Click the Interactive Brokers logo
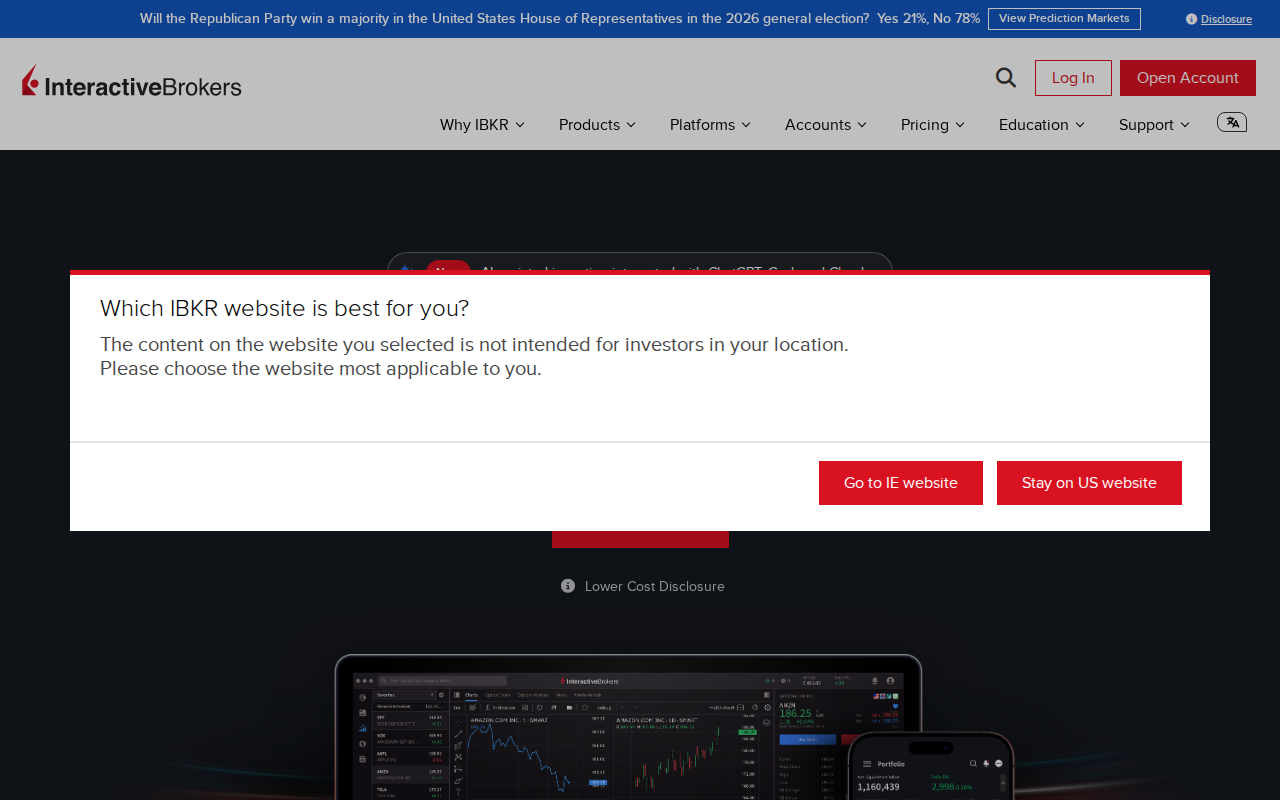The image size is (1280, 800). coord(131,81)
